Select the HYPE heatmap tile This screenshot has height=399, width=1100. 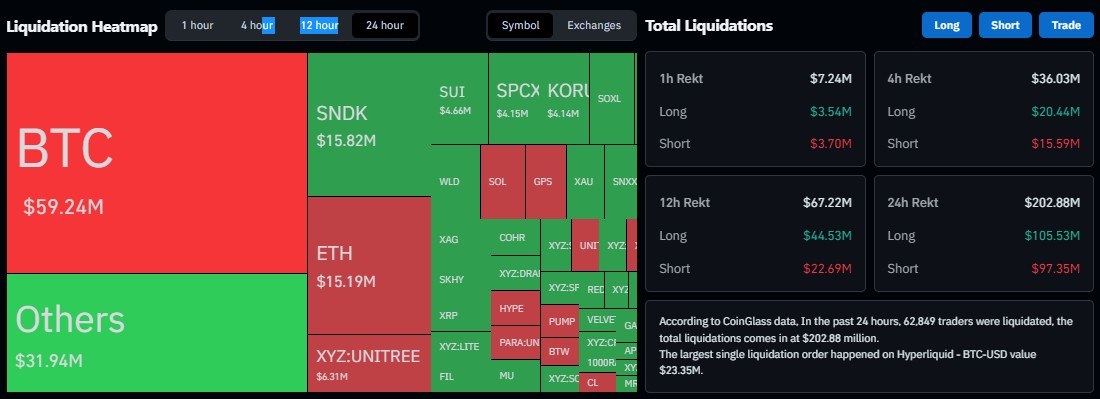click(515, 308)
